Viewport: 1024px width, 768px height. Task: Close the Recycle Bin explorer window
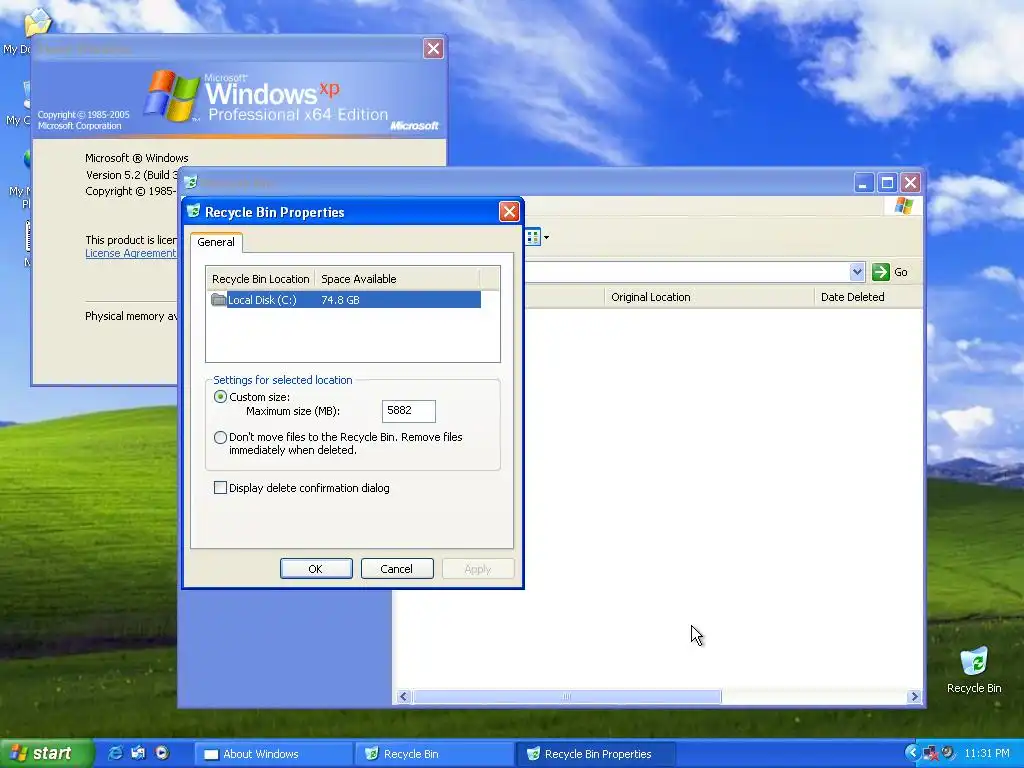[910, 183]
